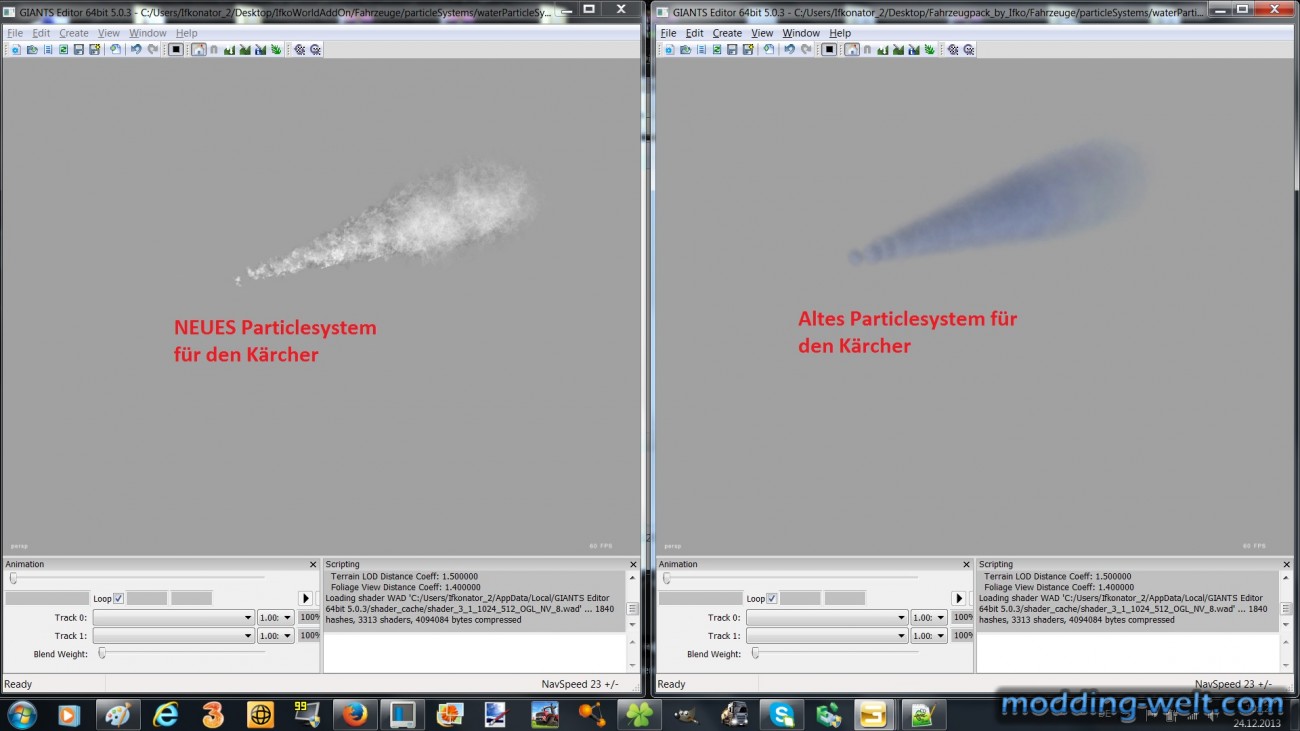Click New scene icon in left GIANTS Editor
The width and height of the screenshot is (1300, 731).
pyautogui.click(x=15, y=49)
